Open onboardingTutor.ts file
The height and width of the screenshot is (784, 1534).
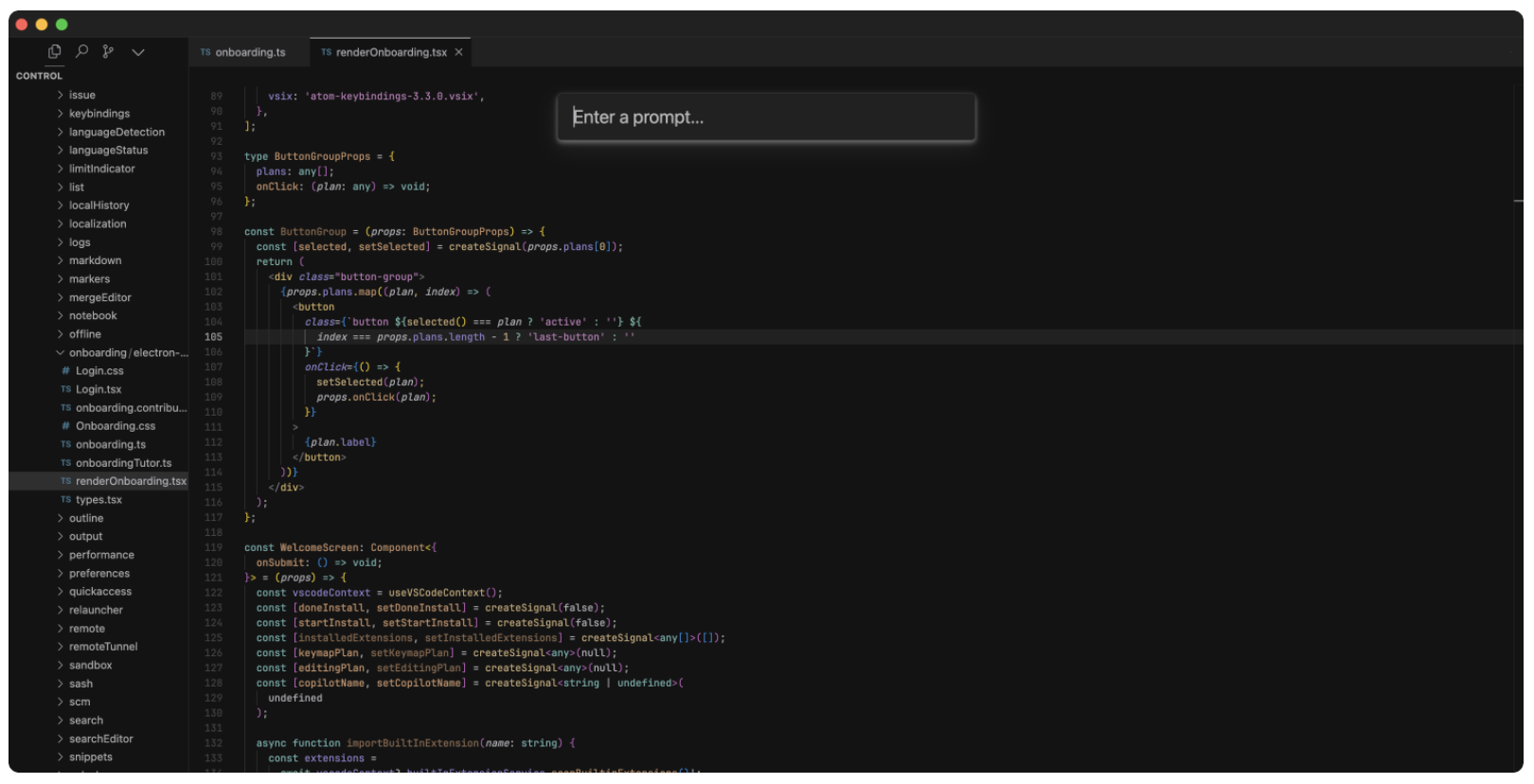(123, 463)
